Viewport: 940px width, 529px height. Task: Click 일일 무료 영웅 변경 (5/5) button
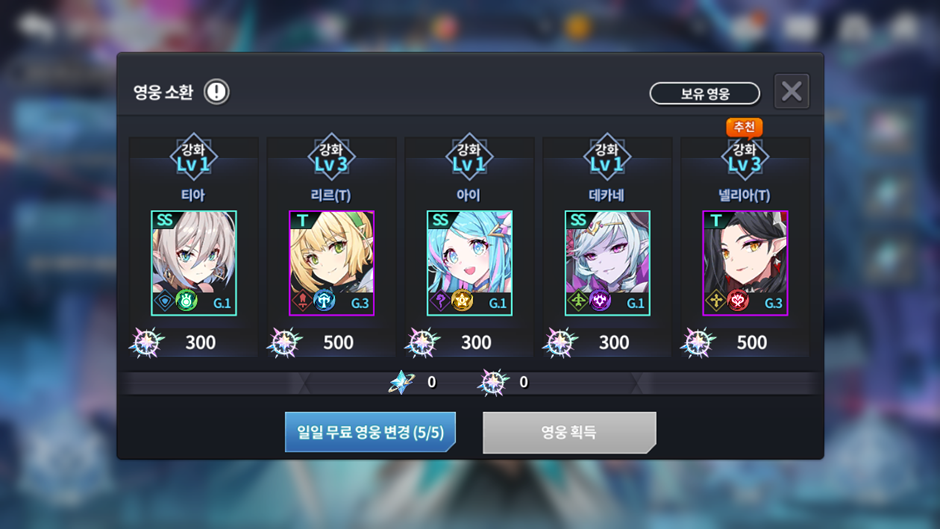[370, 432]
